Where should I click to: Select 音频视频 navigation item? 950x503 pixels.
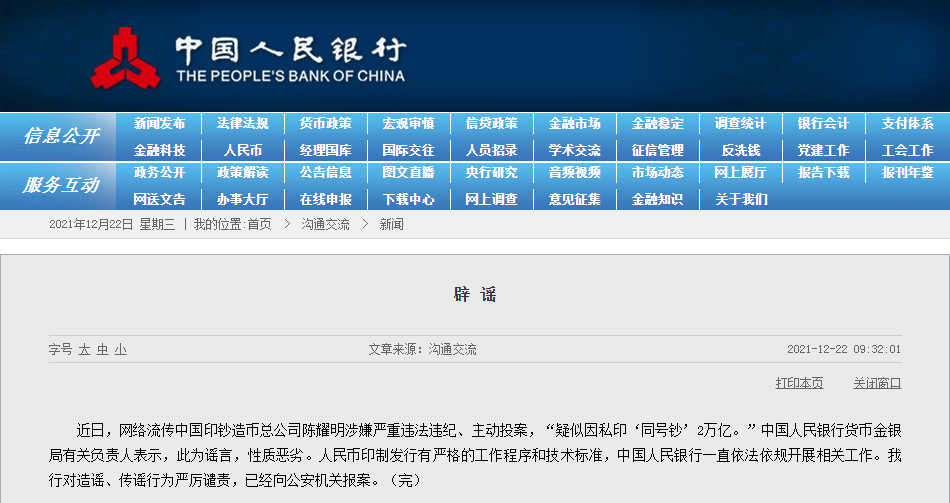pos(574,173)
